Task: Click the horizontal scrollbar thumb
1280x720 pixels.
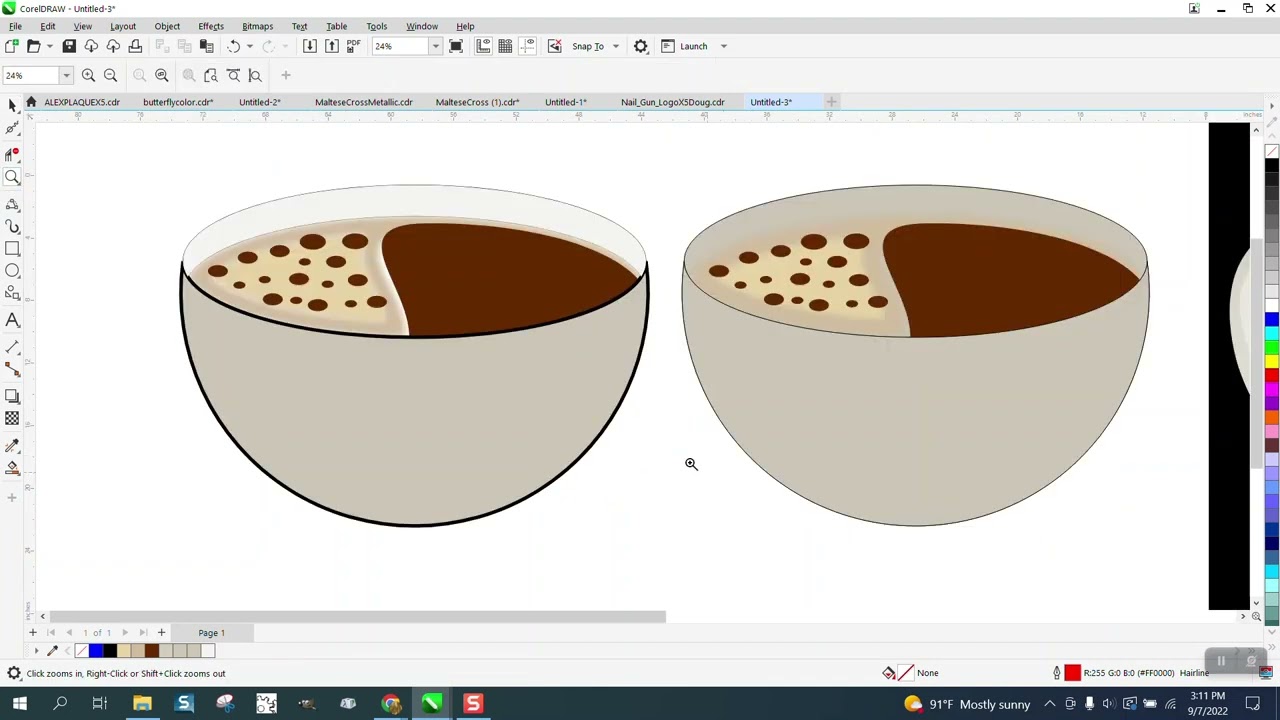Action: (x=357, y=617)
